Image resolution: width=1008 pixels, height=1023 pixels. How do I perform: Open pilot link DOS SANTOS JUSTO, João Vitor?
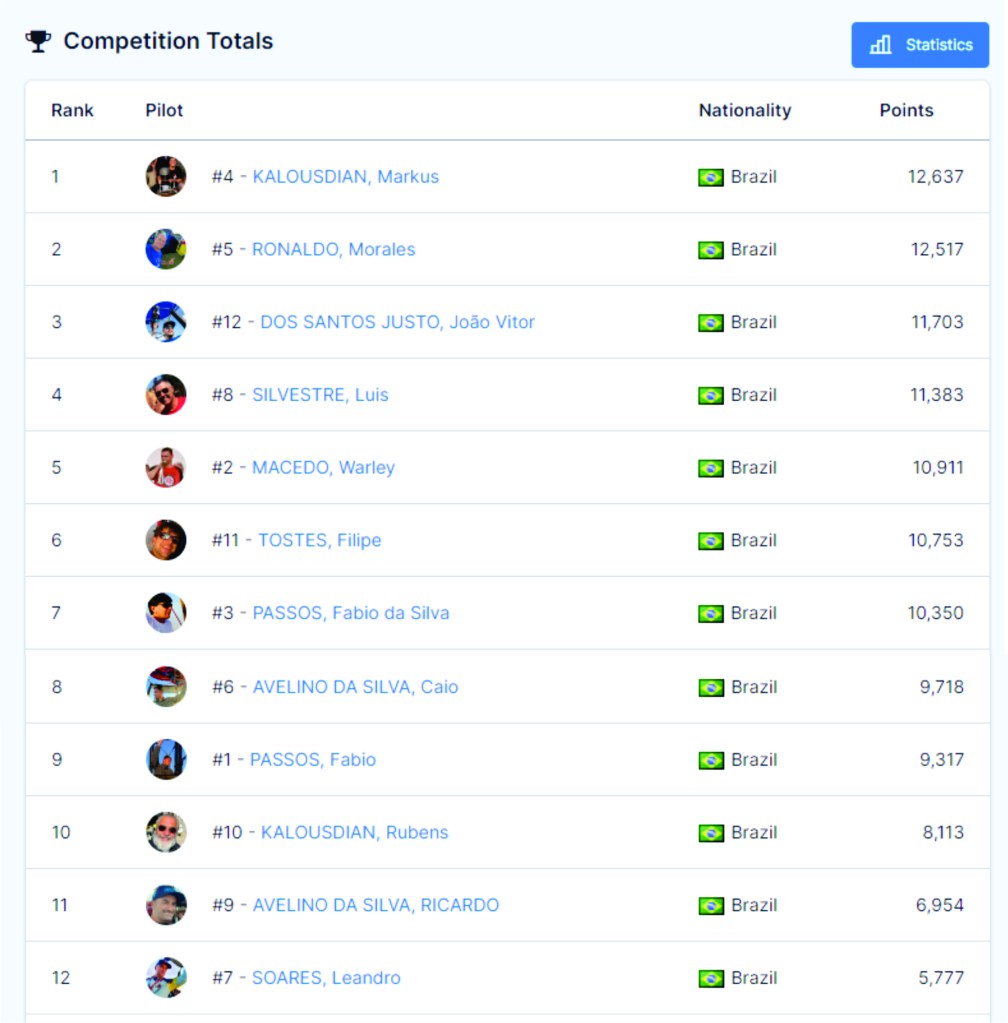click(x=397, y=322)
